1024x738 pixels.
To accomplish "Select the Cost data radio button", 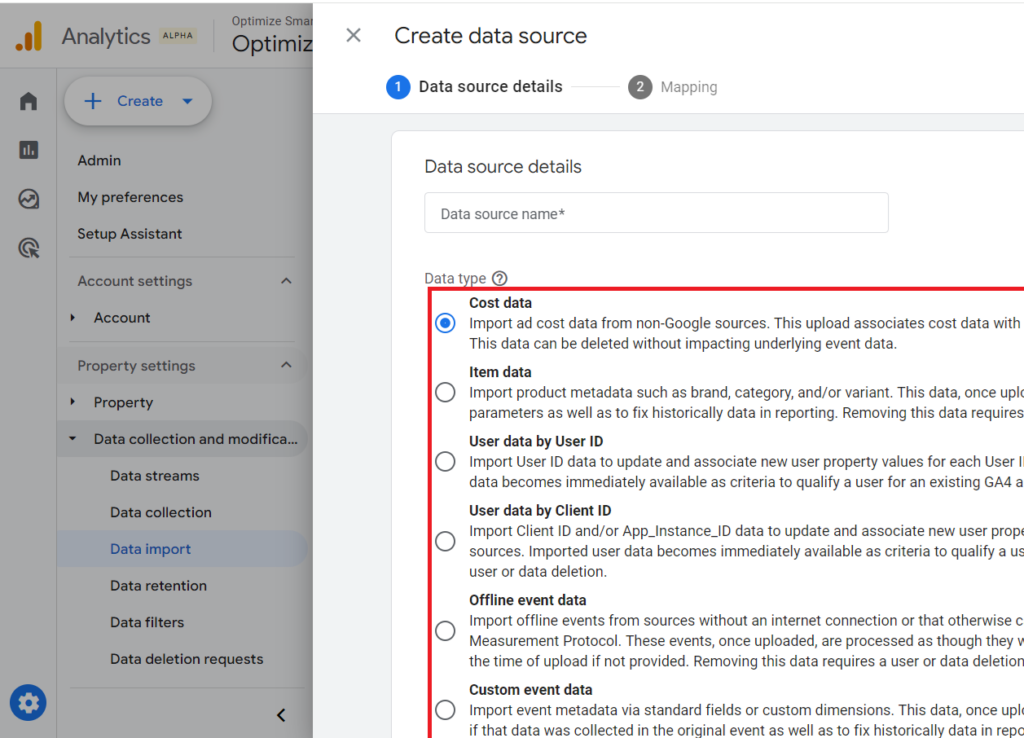I will [445, 323].
